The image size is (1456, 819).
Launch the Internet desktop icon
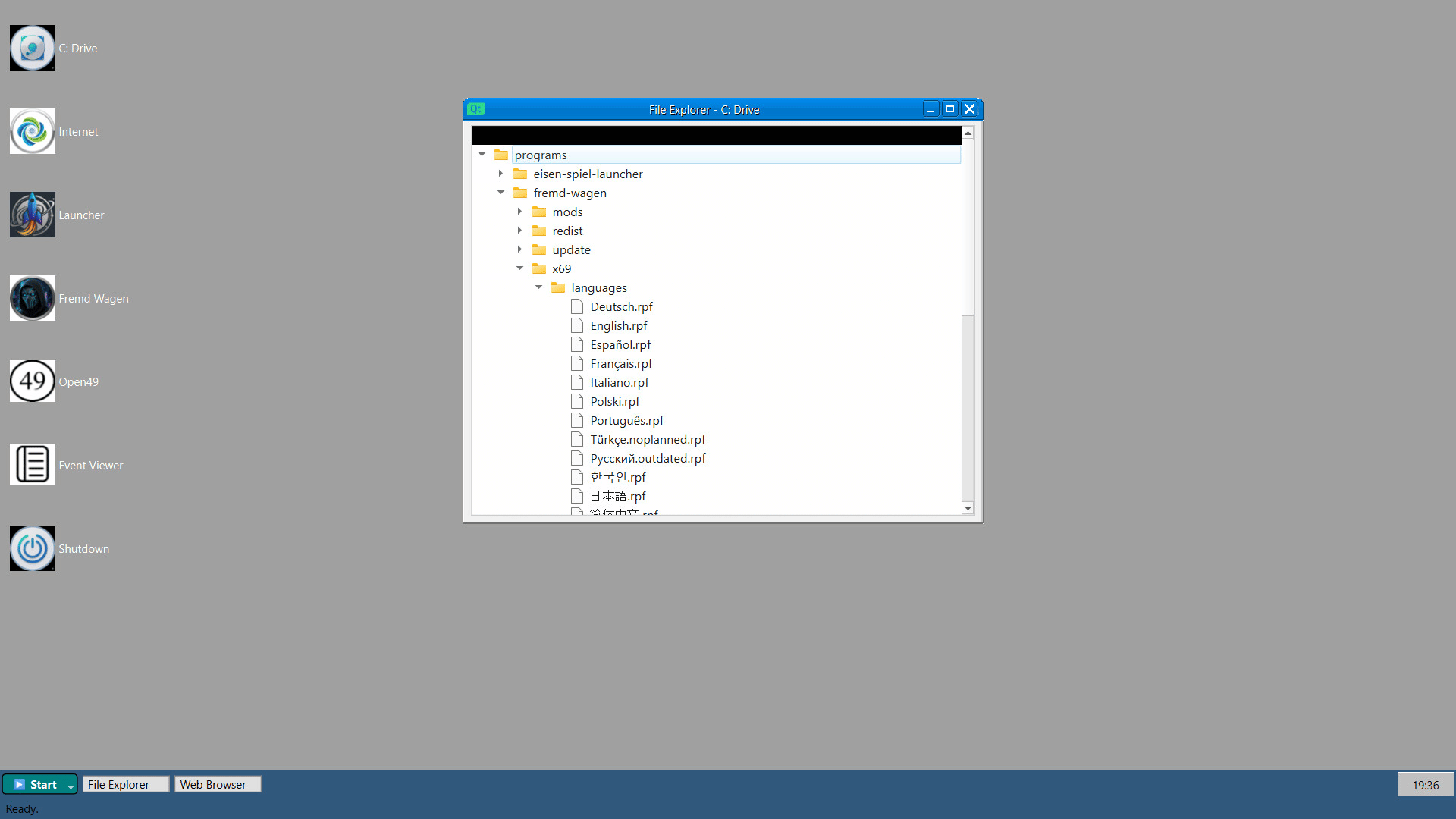(32, 131)
